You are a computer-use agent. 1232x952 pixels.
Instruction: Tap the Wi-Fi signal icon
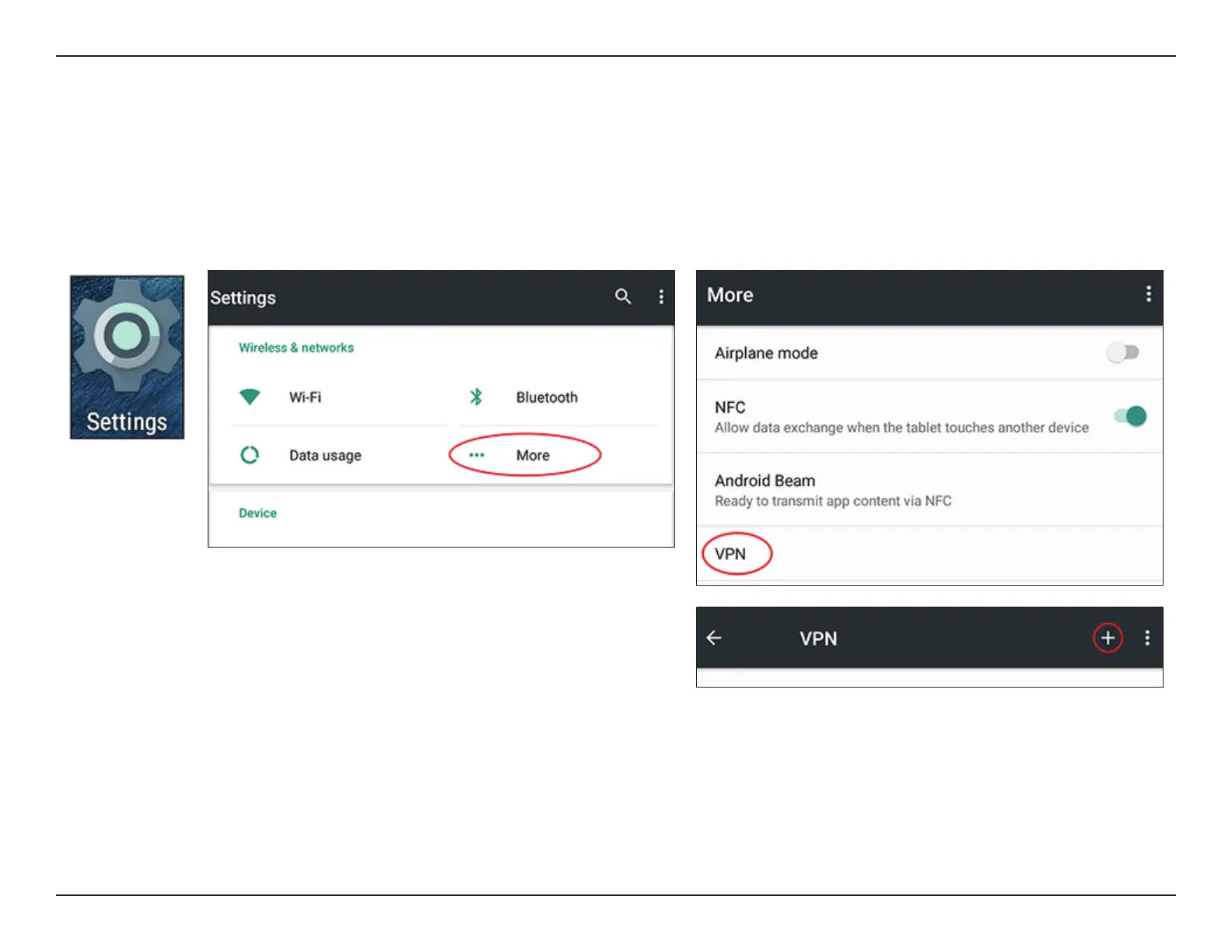coord(250,397)
